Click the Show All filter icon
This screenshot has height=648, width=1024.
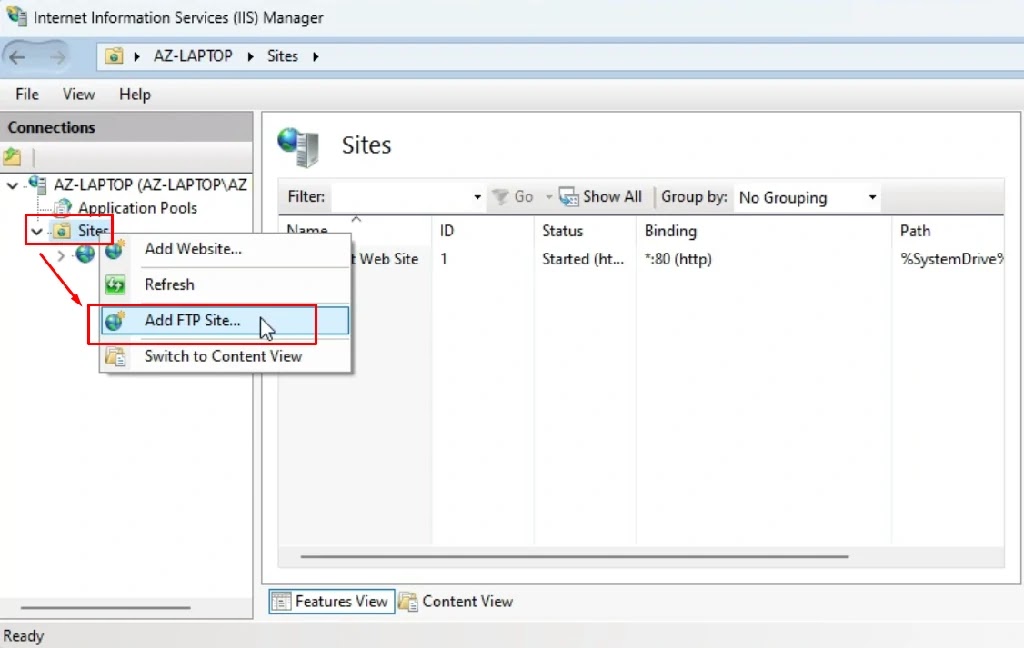568,197
